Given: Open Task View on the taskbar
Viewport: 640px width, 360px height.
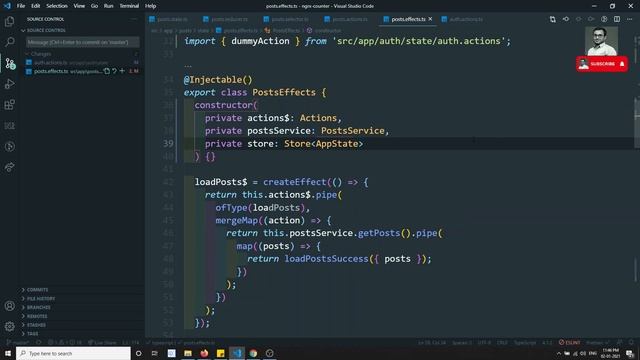Looking at the screenshot, I should point(155,353).
